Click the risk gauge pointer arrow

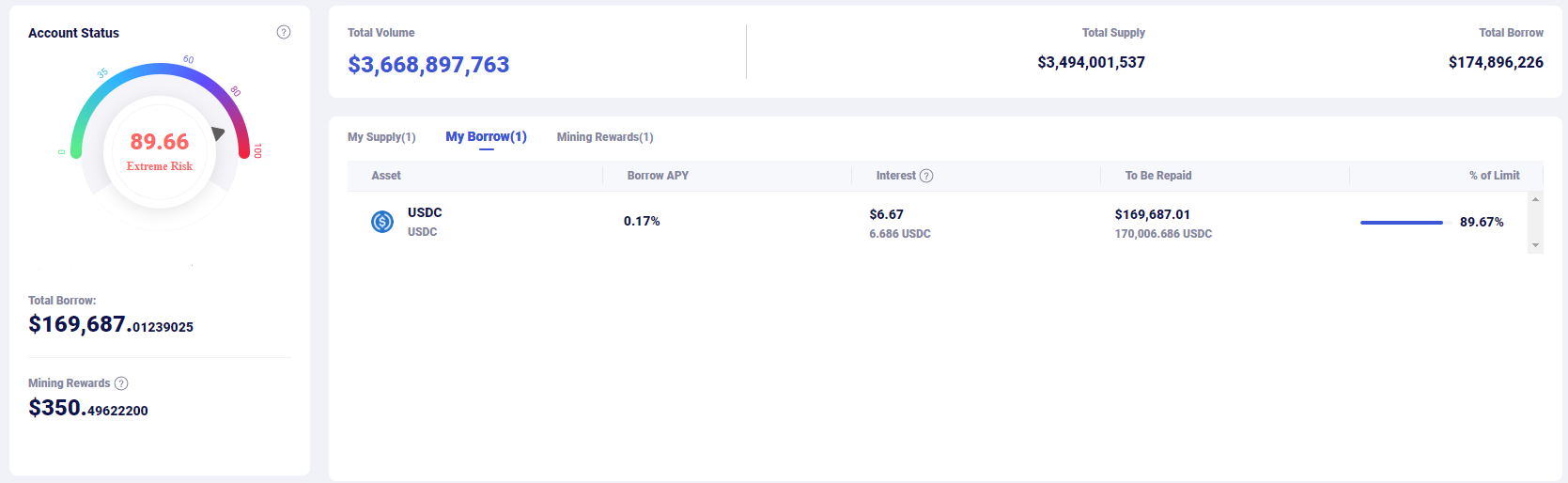tap(218, 133)
